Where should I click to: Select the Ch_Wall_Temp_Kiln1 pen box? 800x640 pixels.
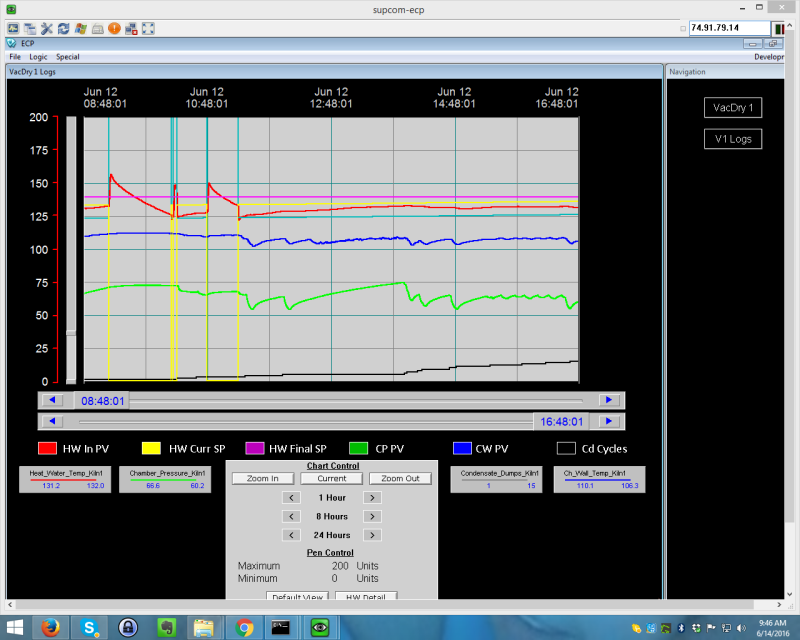(600, 479)
